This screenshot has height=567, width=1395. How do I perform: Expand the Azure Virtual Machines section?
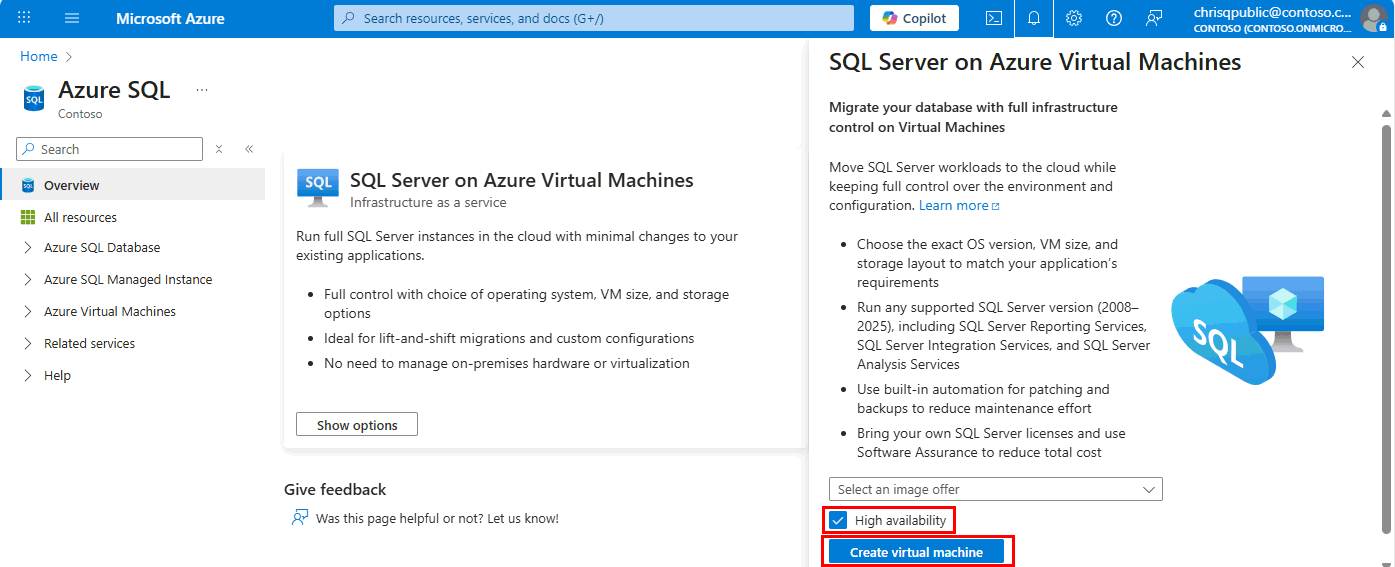(110, 312)
